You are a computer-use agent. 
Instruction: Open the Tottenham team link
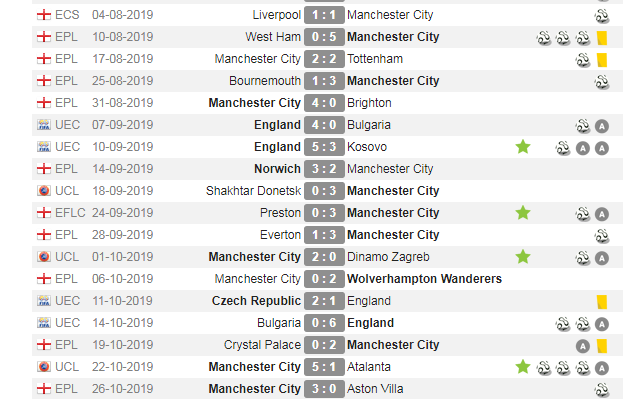(375, 59)
